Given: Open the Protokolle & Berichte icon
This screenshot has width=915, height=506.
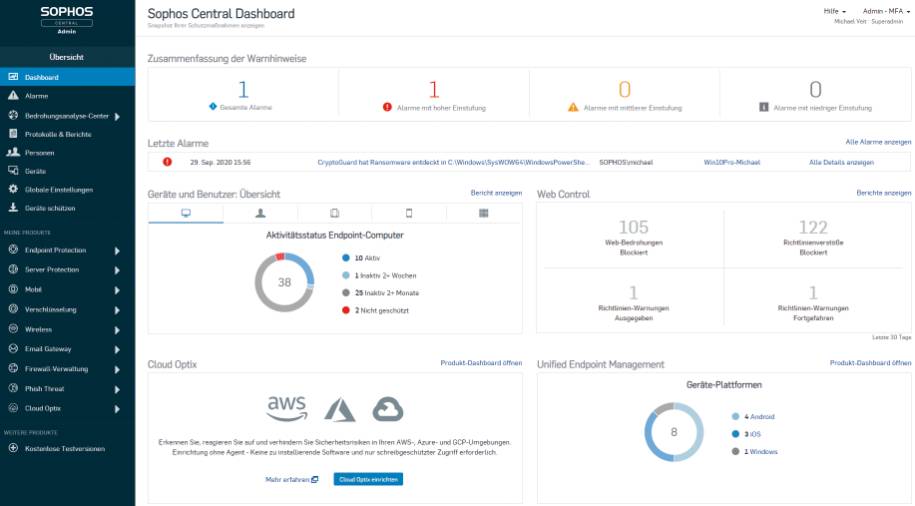Looking at the screenshot, I should click(x=13, y=134).
